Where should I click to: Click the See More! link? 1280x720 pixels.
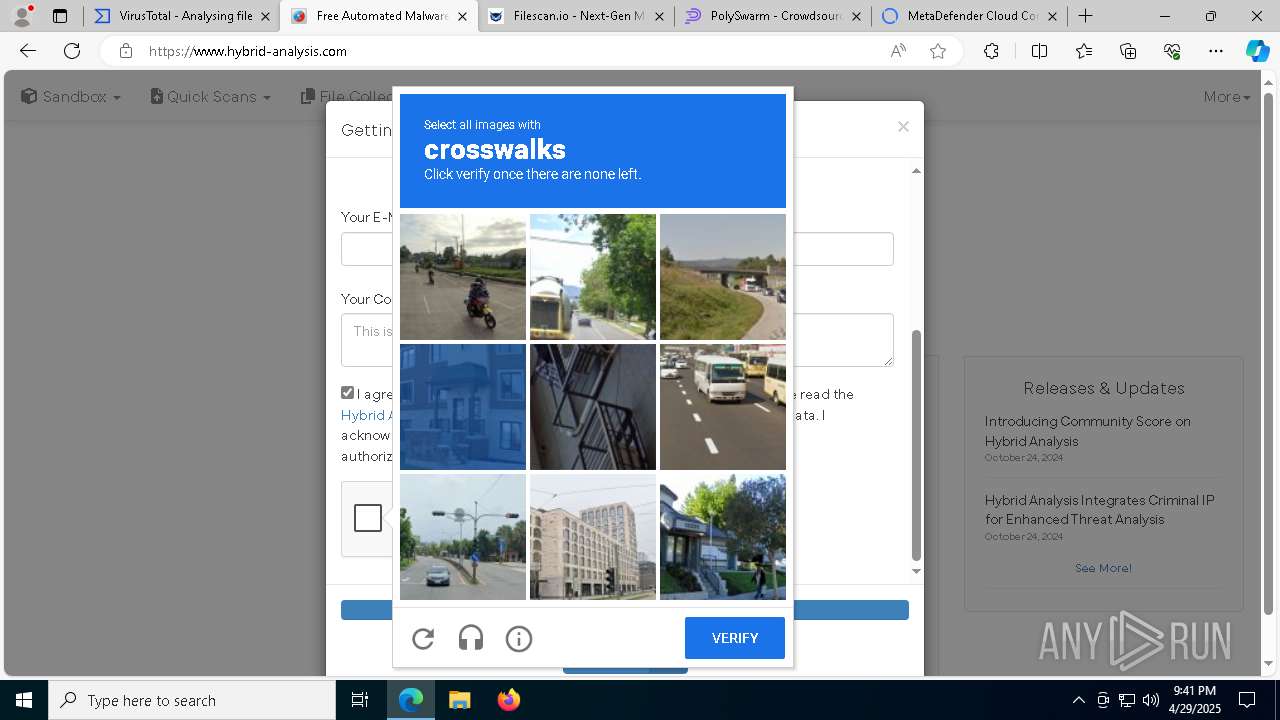coord(1103,568)
